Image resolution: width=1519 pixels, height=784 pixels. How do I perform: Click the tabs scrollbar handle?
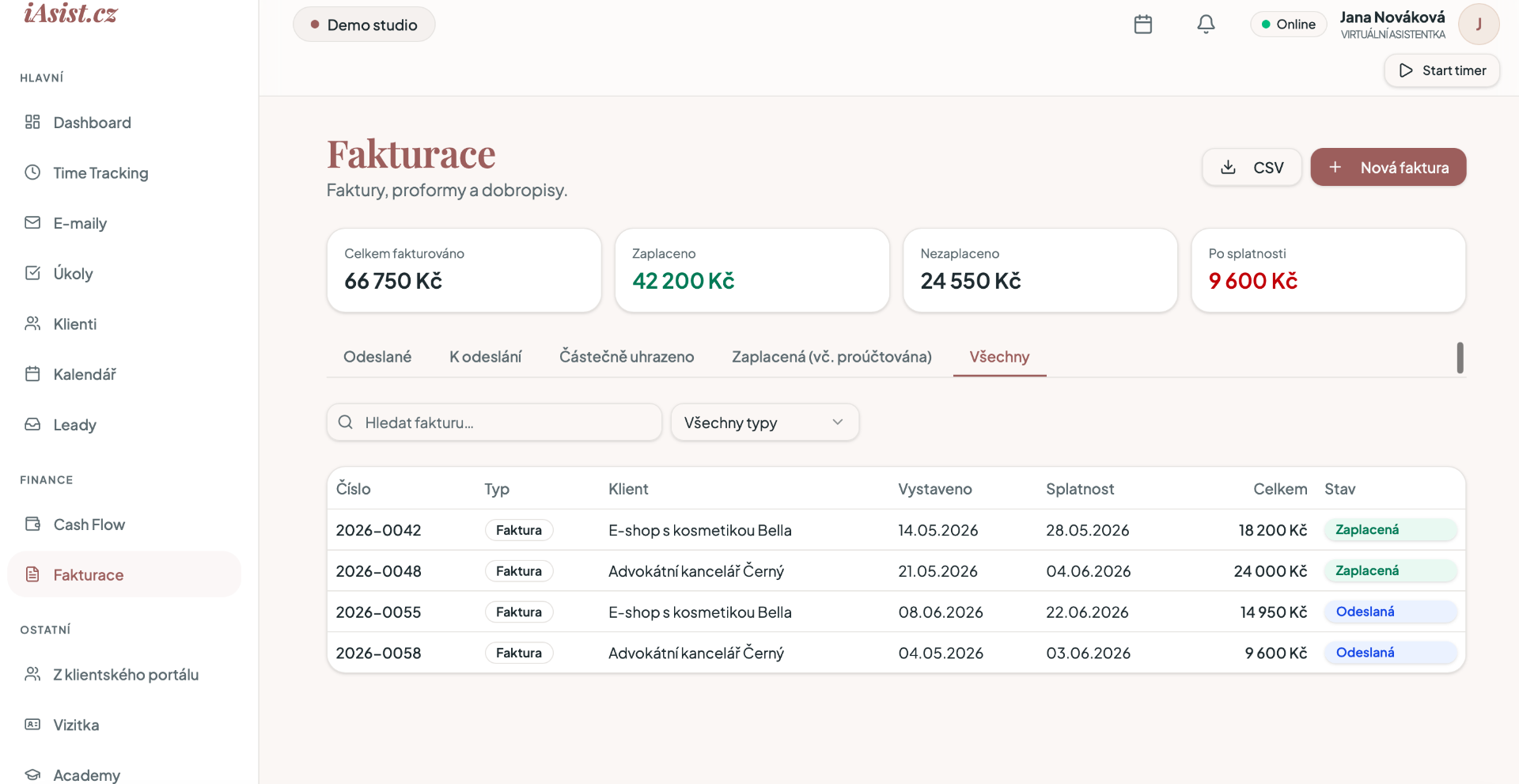[1460, 358]
